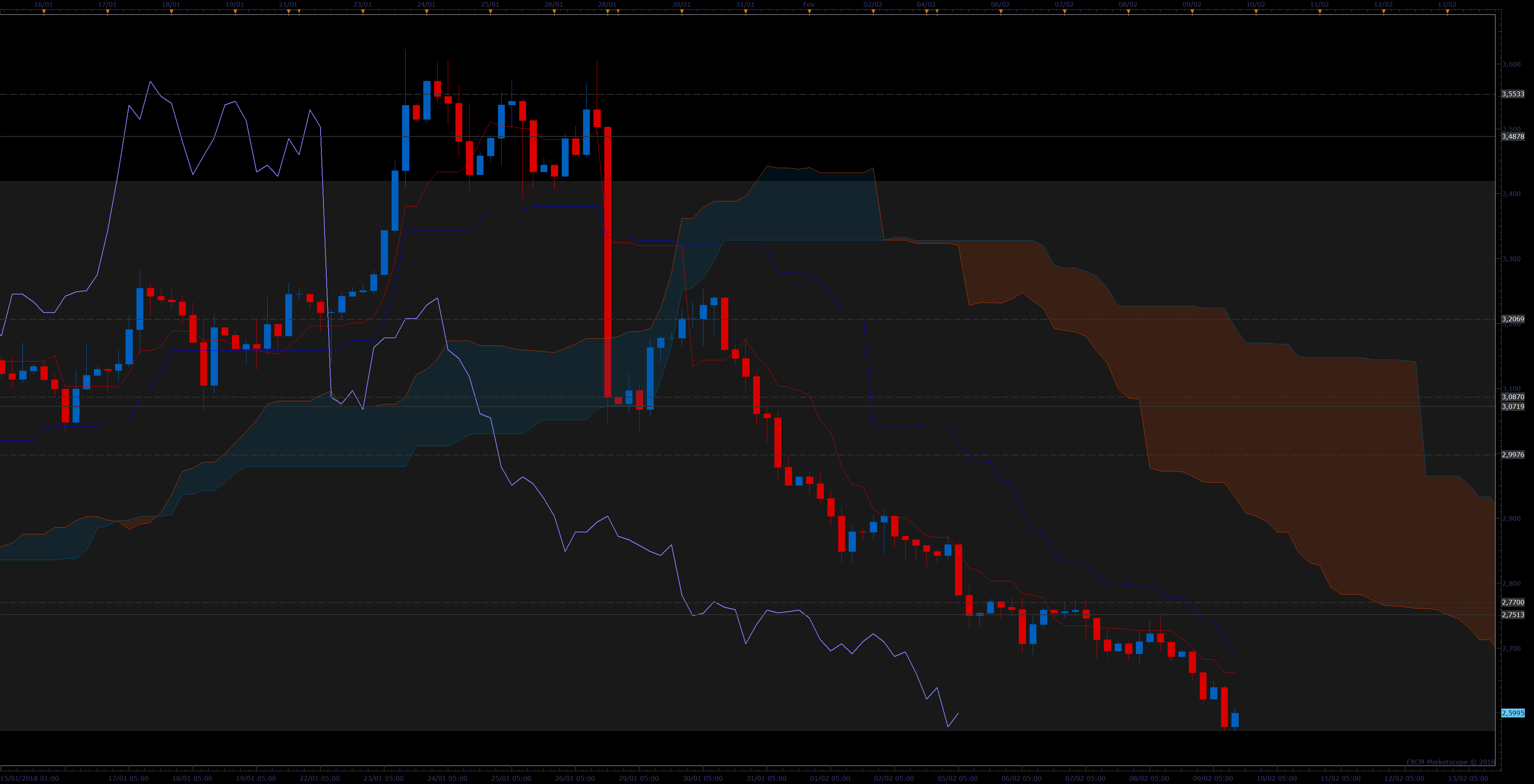Click the 15/01/2018 01:00 time axis label
The image size is (1534, 784).
[x=30, y=778]
